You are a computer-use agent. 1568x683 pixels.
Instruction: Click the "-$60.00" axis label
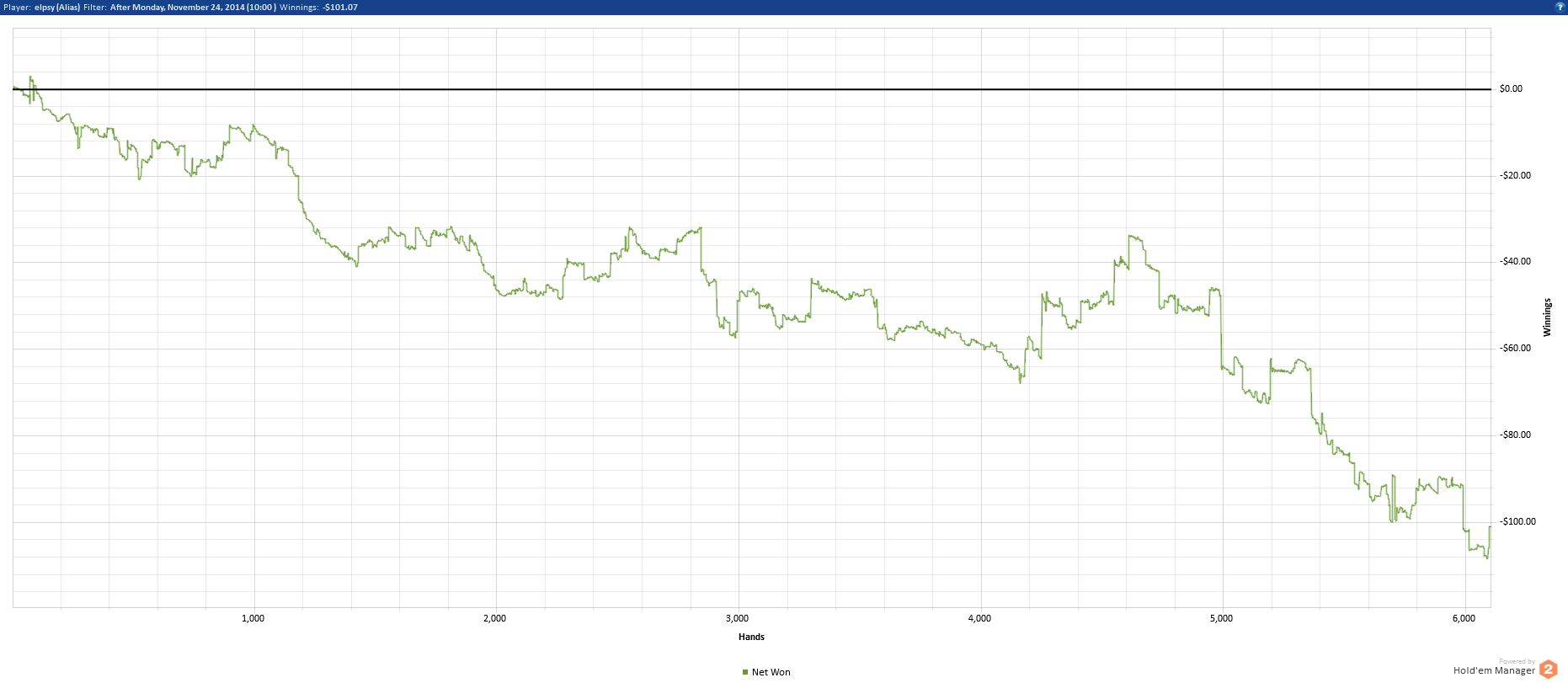click(1515, 348)
